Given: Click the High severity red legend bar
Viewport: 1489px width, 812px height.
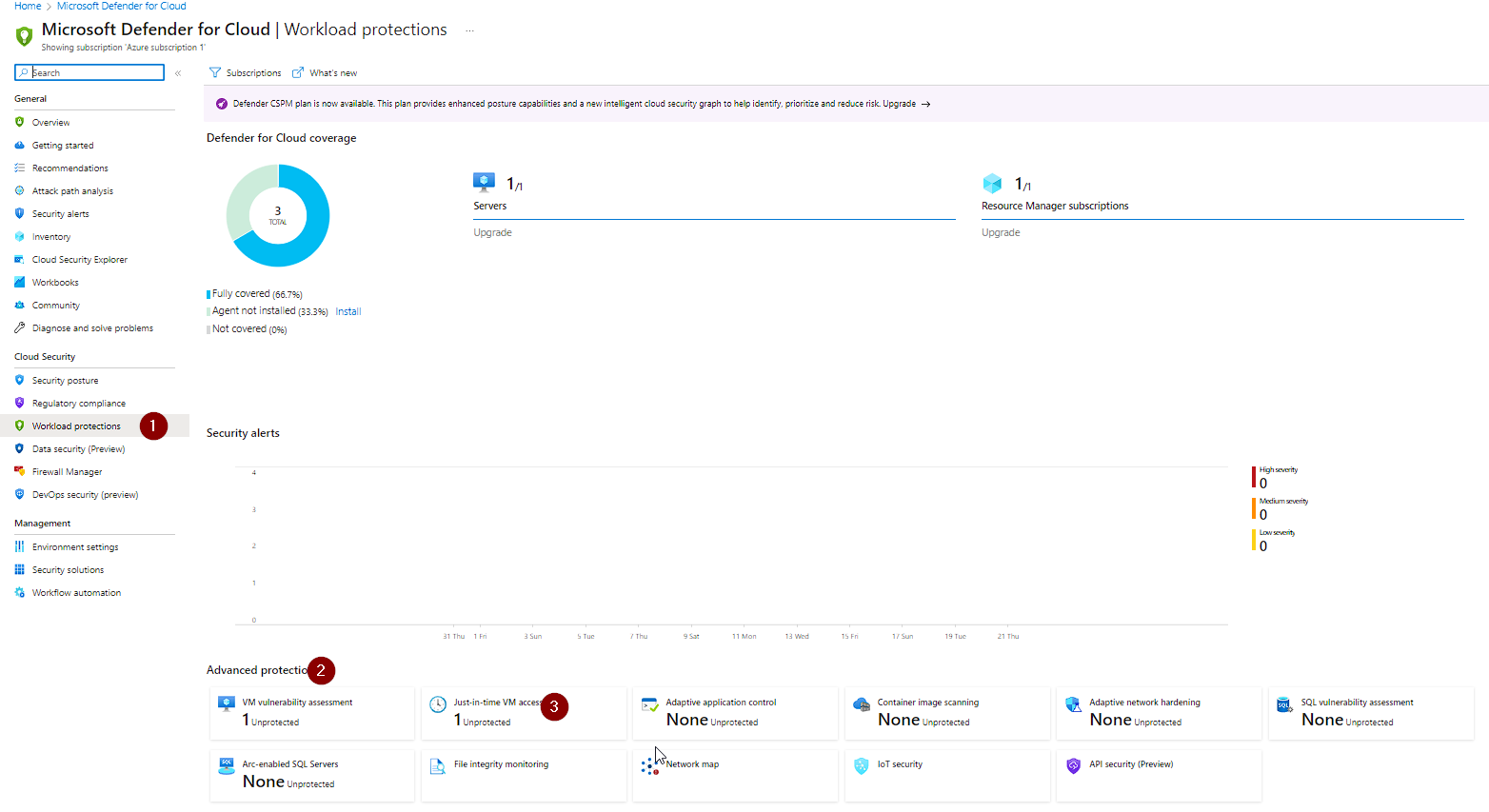Looking at the screenshot, I should click(1254, 476).
